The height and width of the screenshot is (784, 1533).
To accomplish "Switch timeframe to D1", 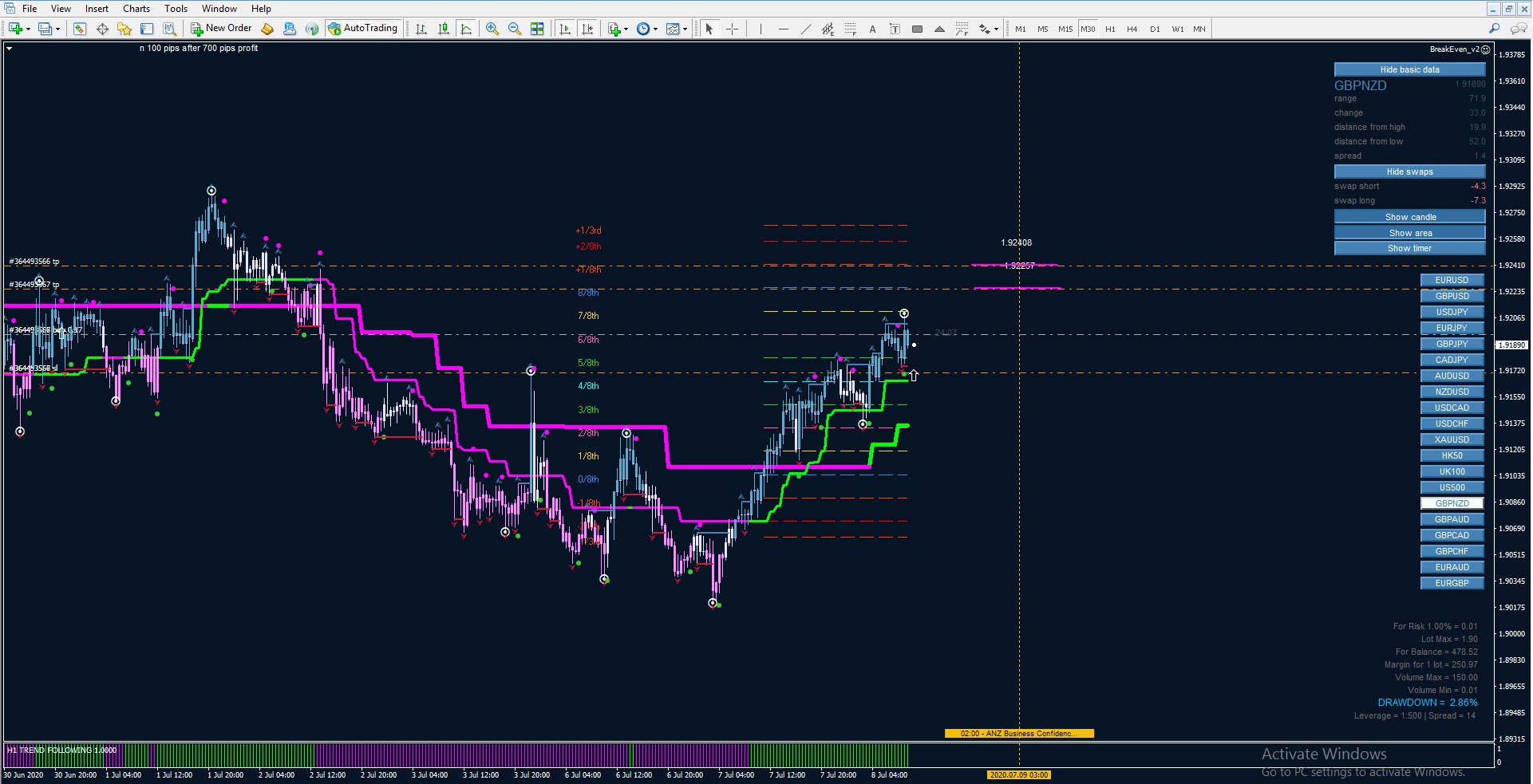I will [x=1155, y=29].
